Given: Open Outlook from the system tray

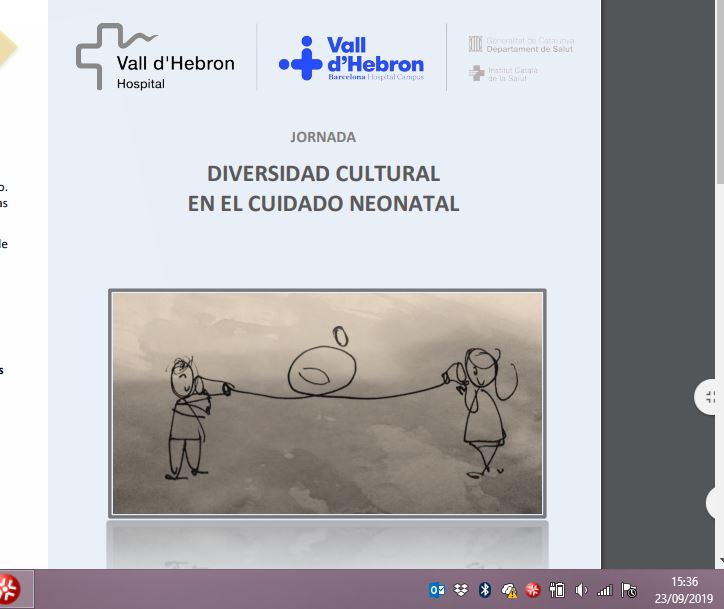Looking at the screenshot, I should point(437,590).
